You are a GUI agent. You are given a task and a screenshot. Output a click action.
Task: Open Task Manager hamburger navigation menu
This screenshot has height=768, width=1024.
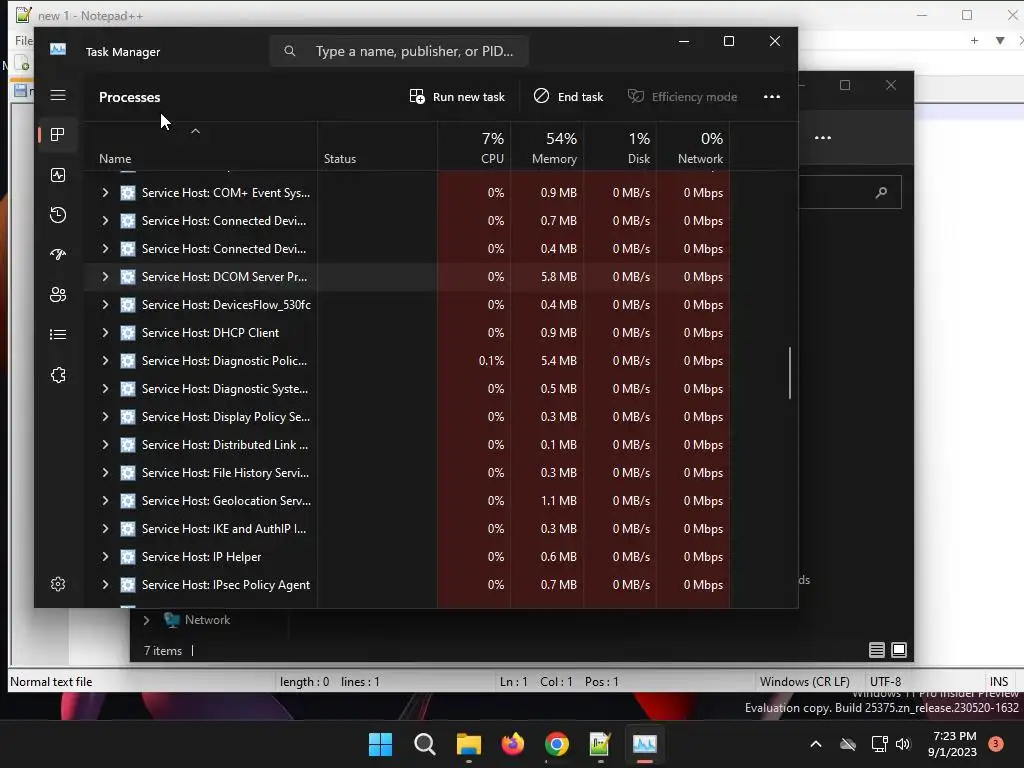[x=57, y=95]
